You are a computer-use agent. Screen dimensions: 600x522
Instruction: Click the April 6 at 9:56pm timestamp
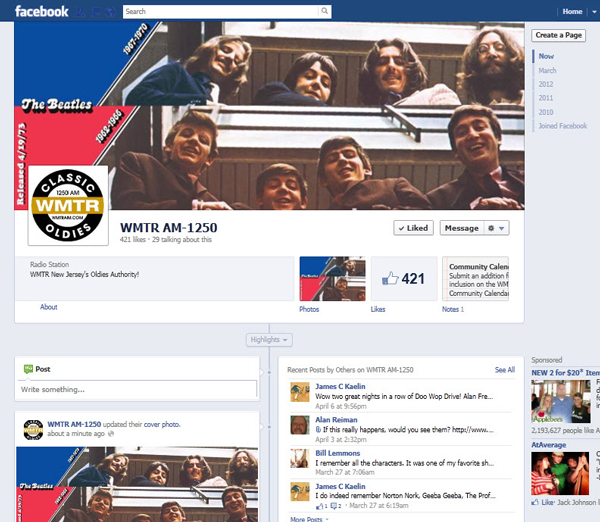click(341, 406)
